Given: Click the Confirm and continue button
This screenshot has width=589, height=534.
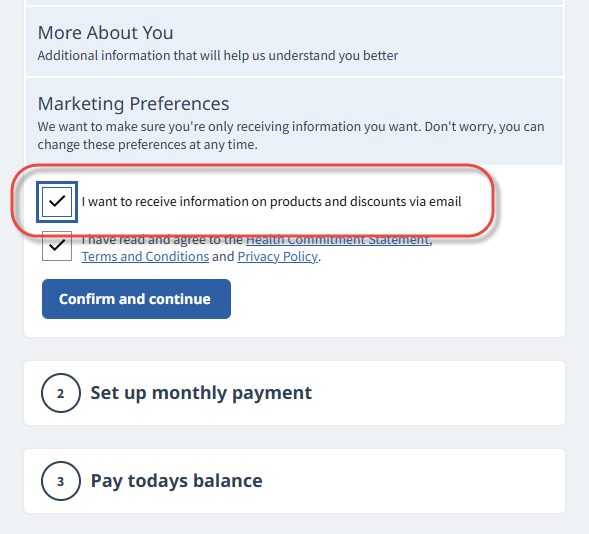Looking at the screenshot, I should pyautogui.click(x=136, y=299).
